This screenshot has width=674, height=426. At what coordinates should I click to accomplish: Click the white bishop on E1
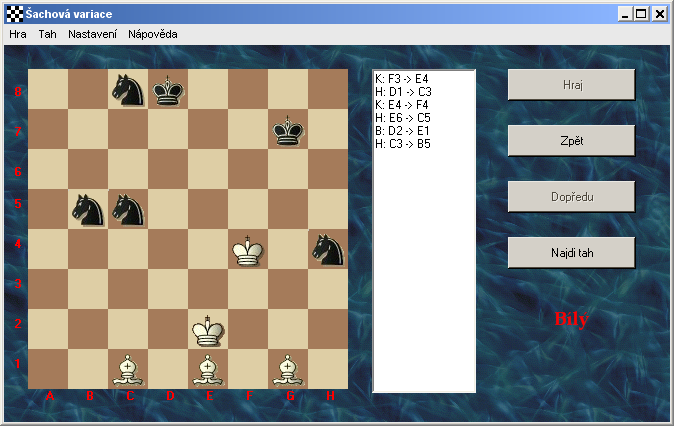point(208,369)
